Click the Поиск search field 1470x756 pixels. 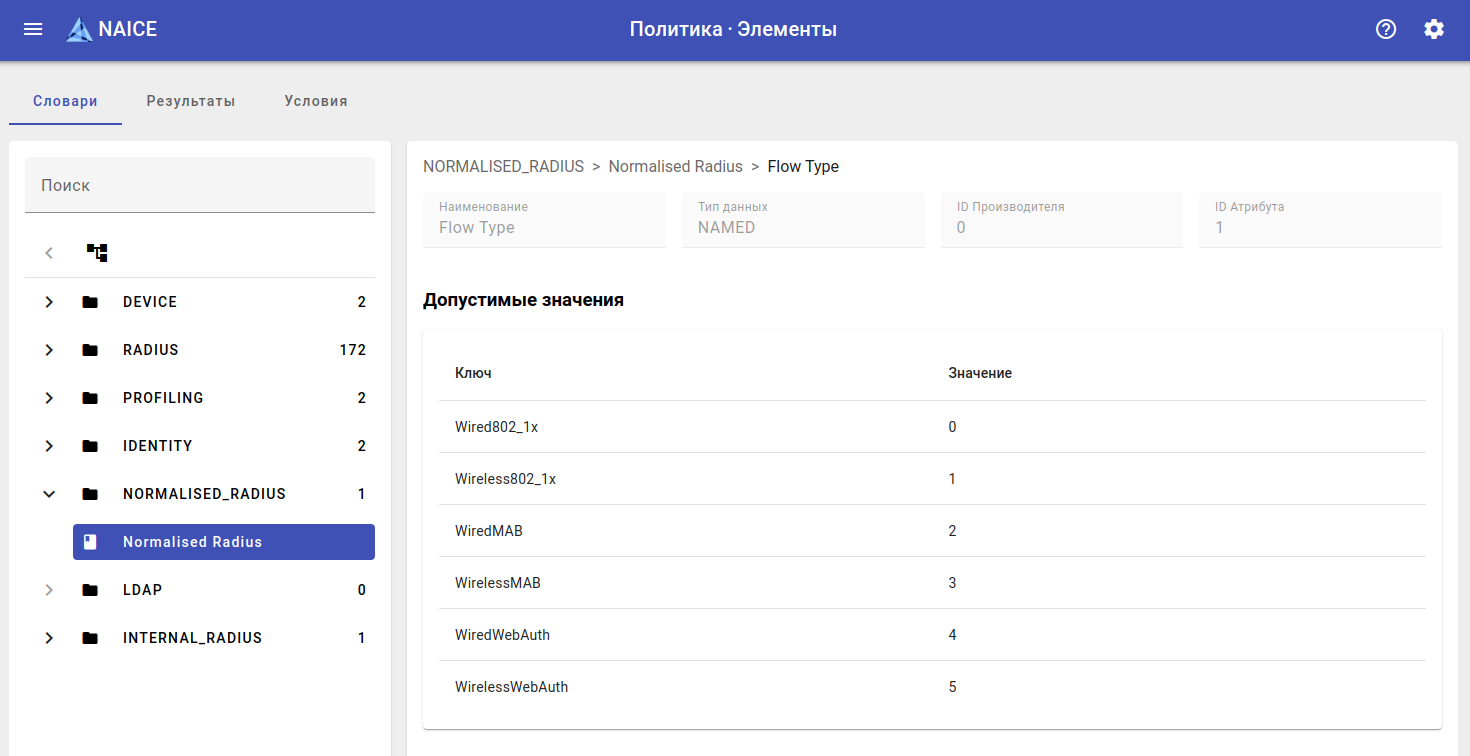click(200, 186)
